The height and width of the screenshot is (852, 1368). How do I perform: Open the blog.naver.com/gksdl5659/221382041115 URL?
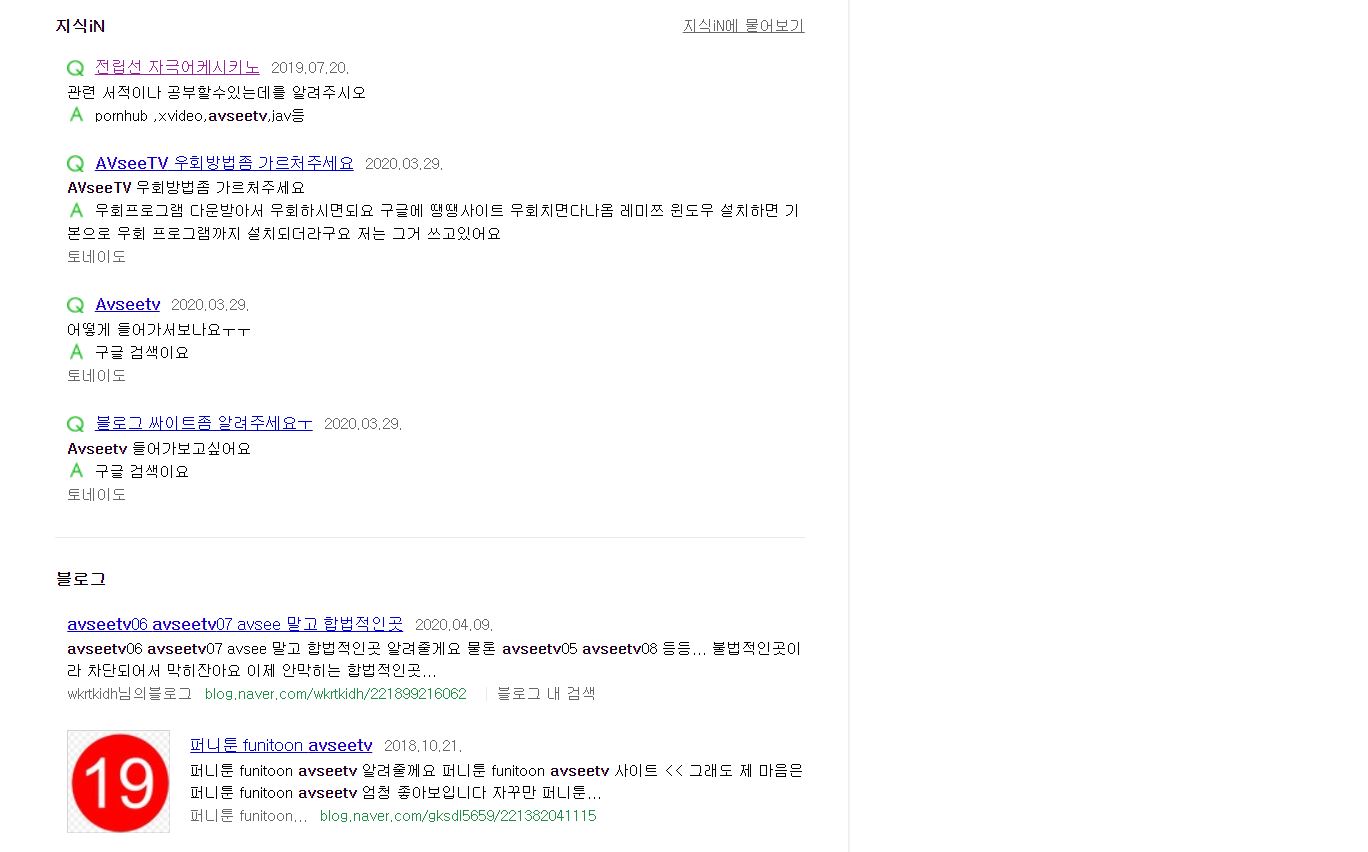(x=458, y=816)
